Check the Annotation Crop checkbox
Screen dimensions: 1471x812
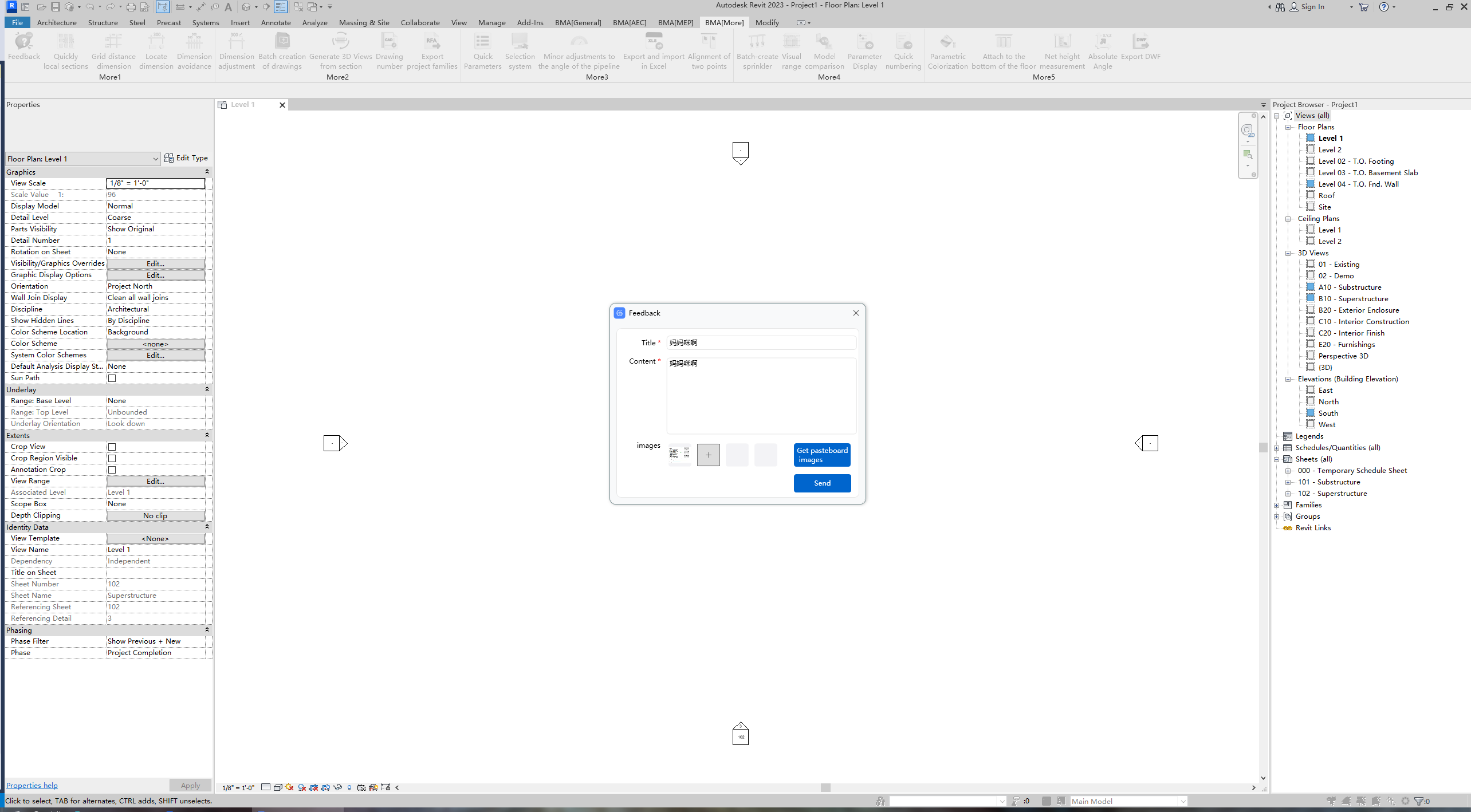[x=112, y=470]
